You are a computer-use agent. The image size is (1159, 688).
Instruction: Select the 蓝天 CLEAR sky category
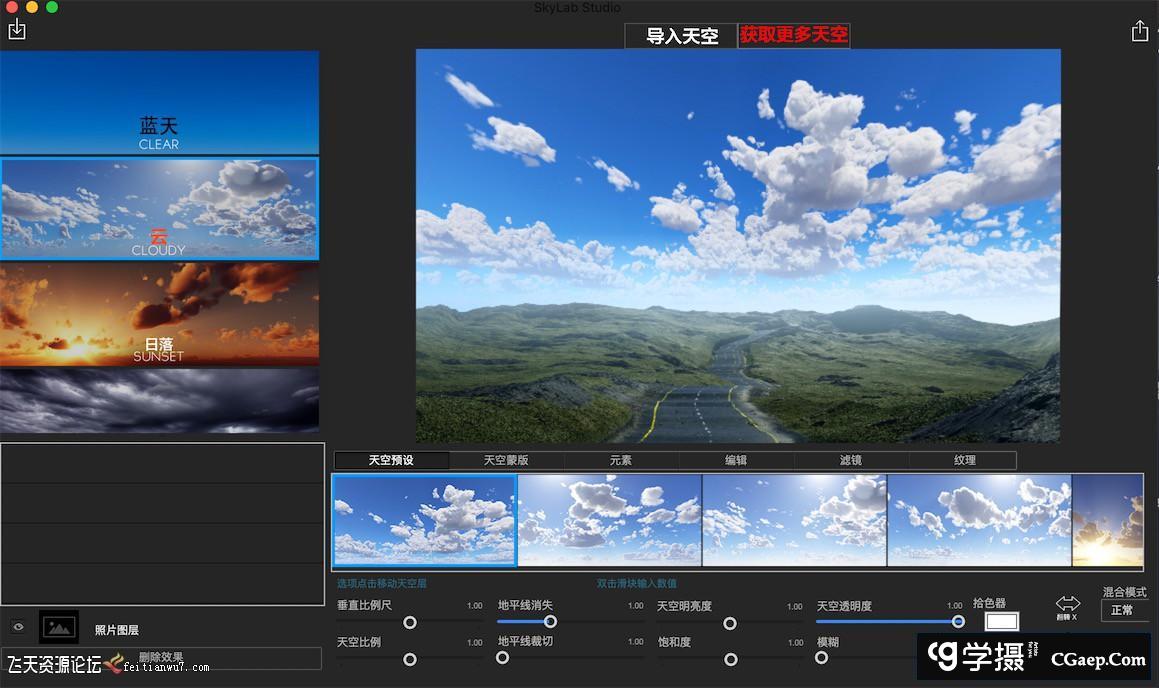[x=160, y=102]
